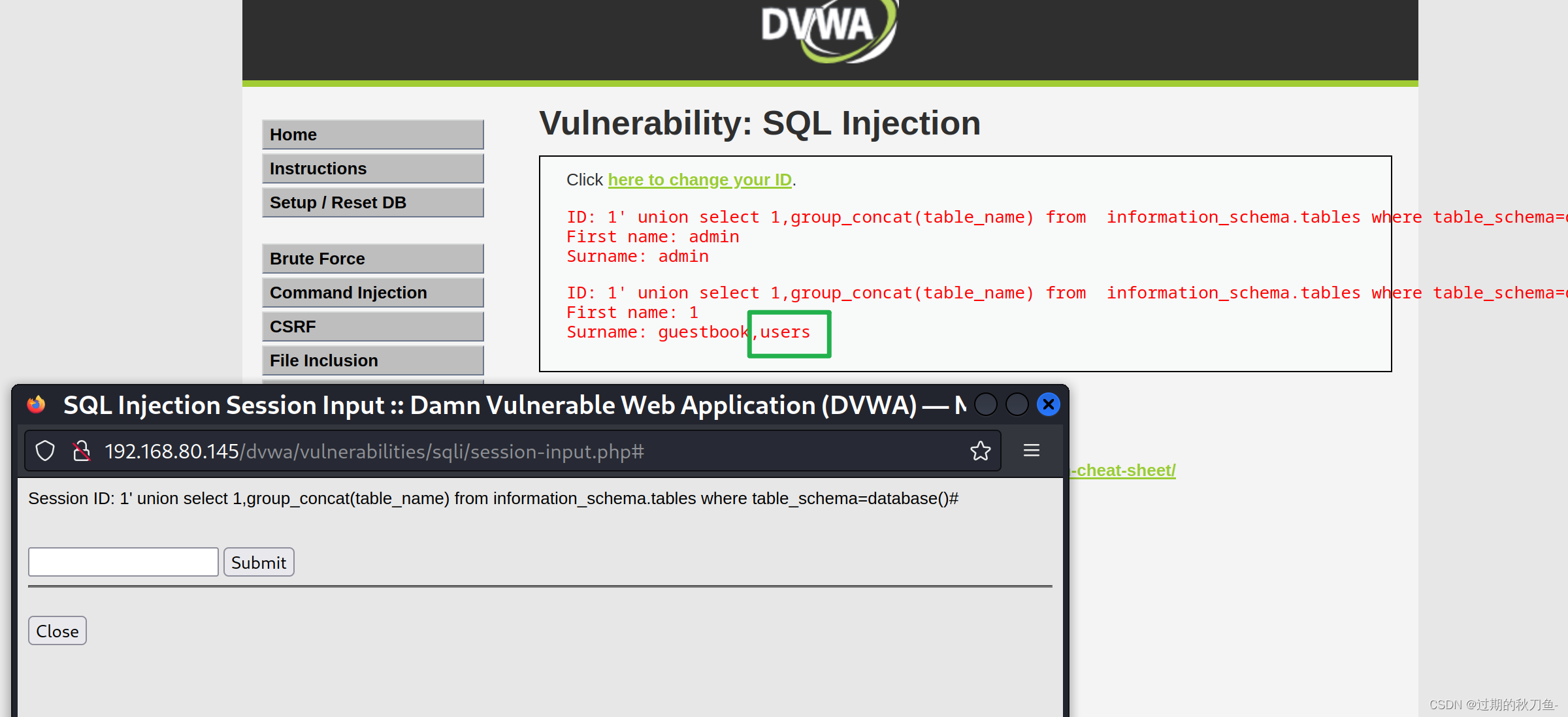Click the 'here to change your ID' link
Image resolution: width=1568 pixels, height=717 pixels.
pos(700,180)
